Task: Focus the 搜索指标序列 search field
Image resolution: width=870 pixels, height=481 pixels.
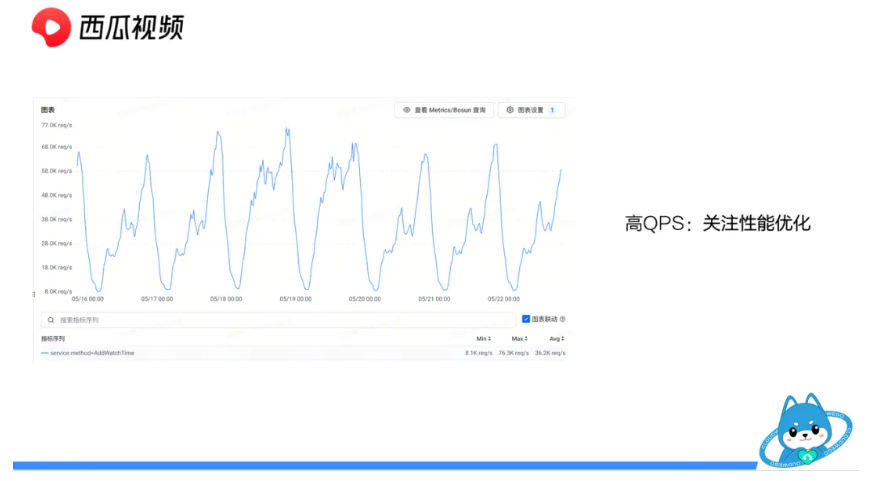Action: click(x=279, y=320)
